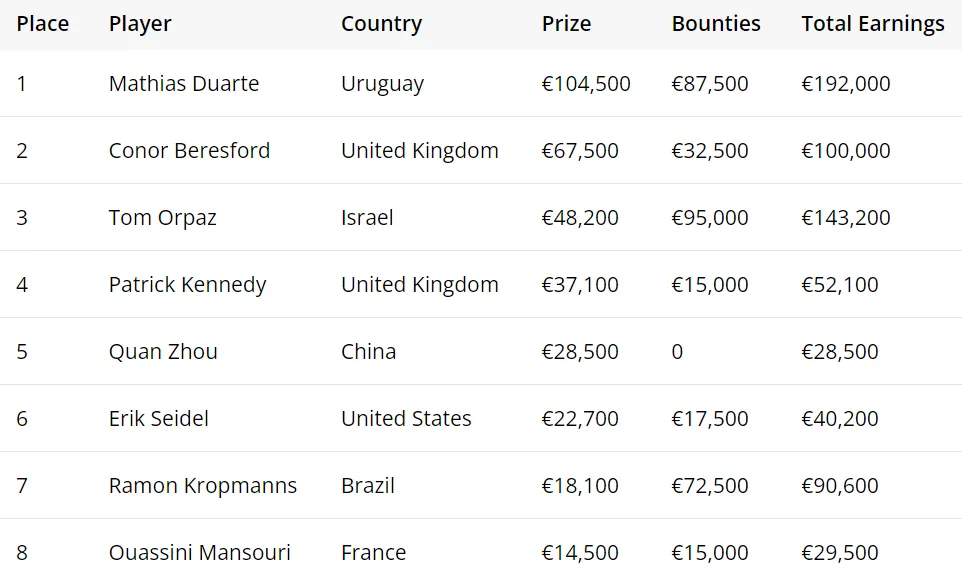This screenshot has height=584, width=962.
Task: Click Patrick Kennedy in the player column
Action: click(187, 285)
